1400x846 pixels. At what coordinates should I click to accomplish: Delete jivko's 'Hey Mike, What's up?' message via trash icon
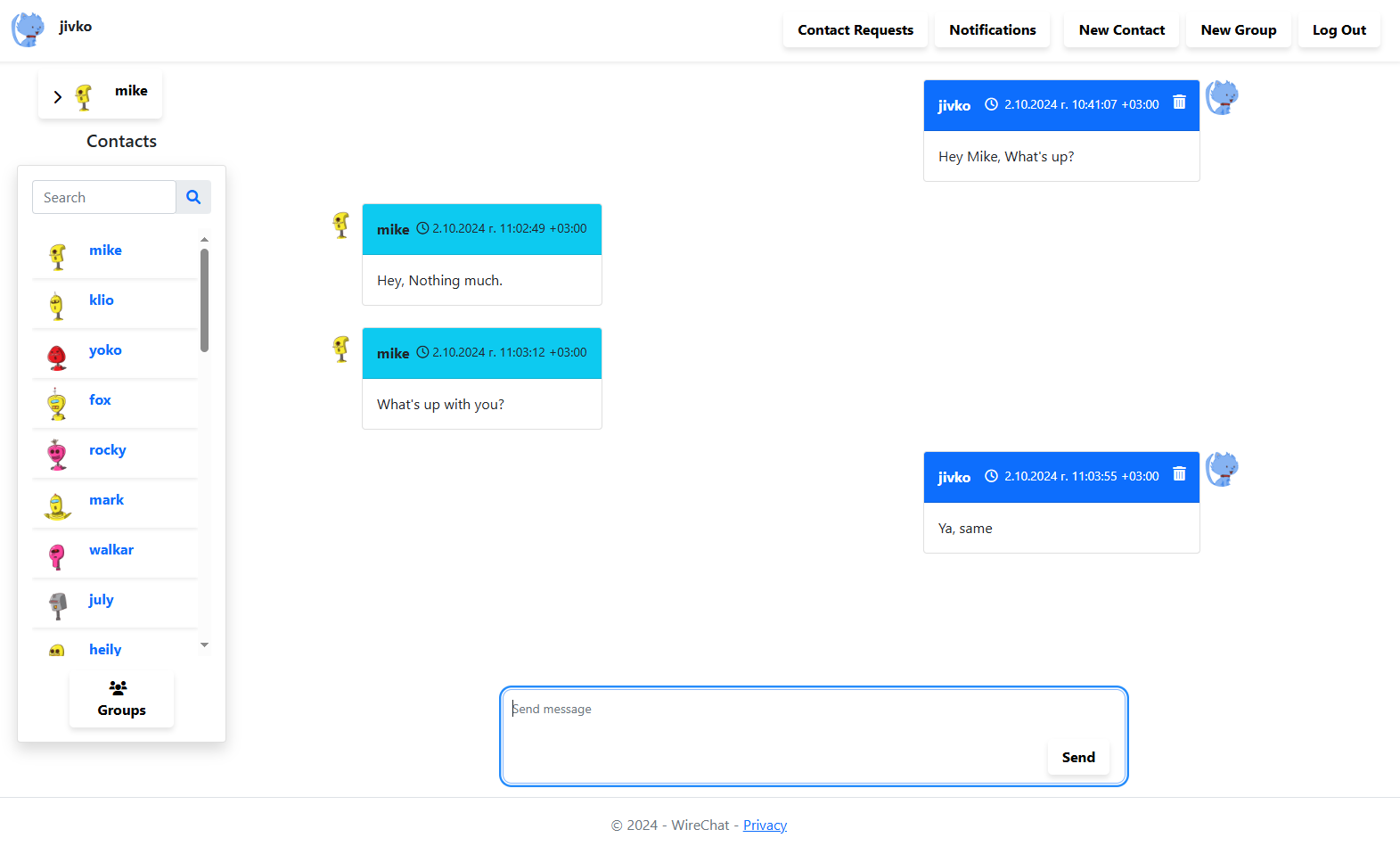tap(1179, 103)
